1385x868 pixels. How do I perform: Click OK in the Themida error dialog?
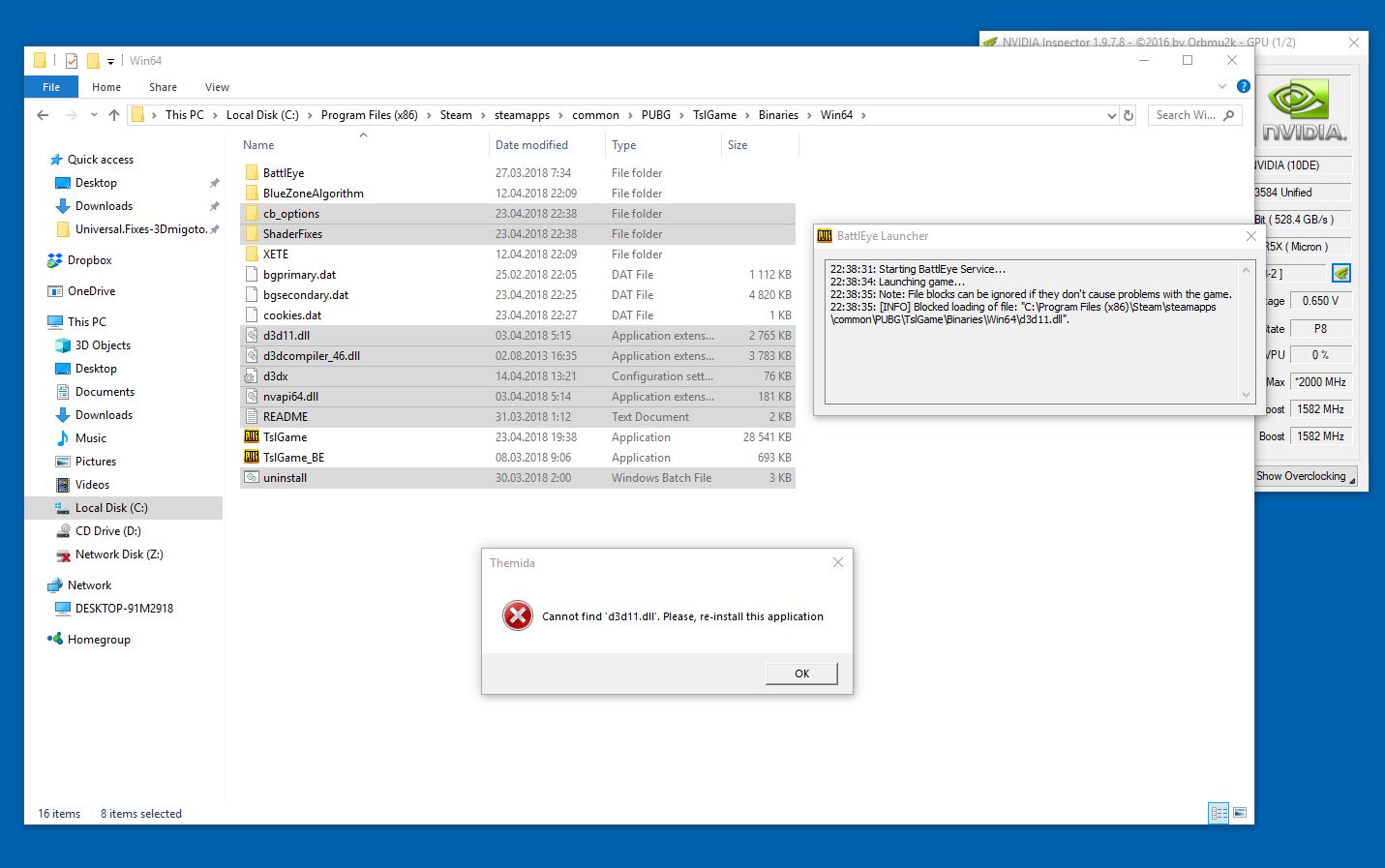(x=801, y=673)
